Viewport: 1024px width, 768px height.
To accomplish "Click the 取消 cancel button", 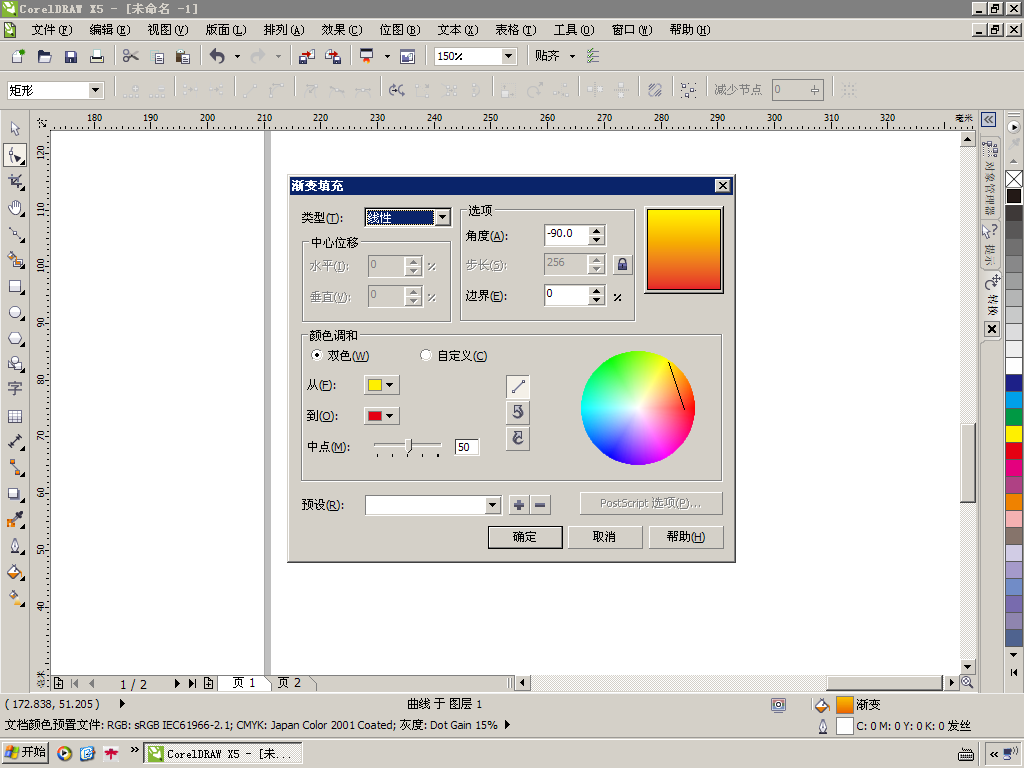I will [604, 537].
